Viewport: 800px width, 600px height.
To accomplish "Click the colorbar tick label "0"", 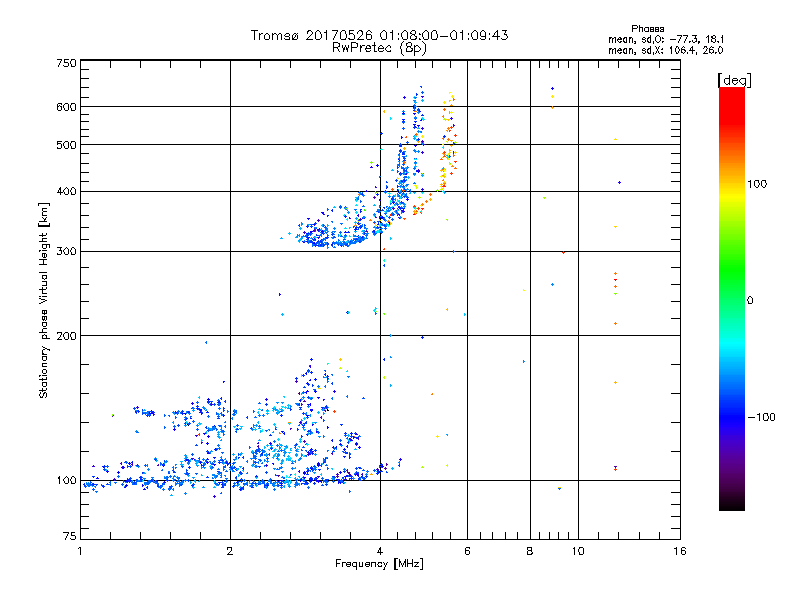I will (x=750, y=301).
